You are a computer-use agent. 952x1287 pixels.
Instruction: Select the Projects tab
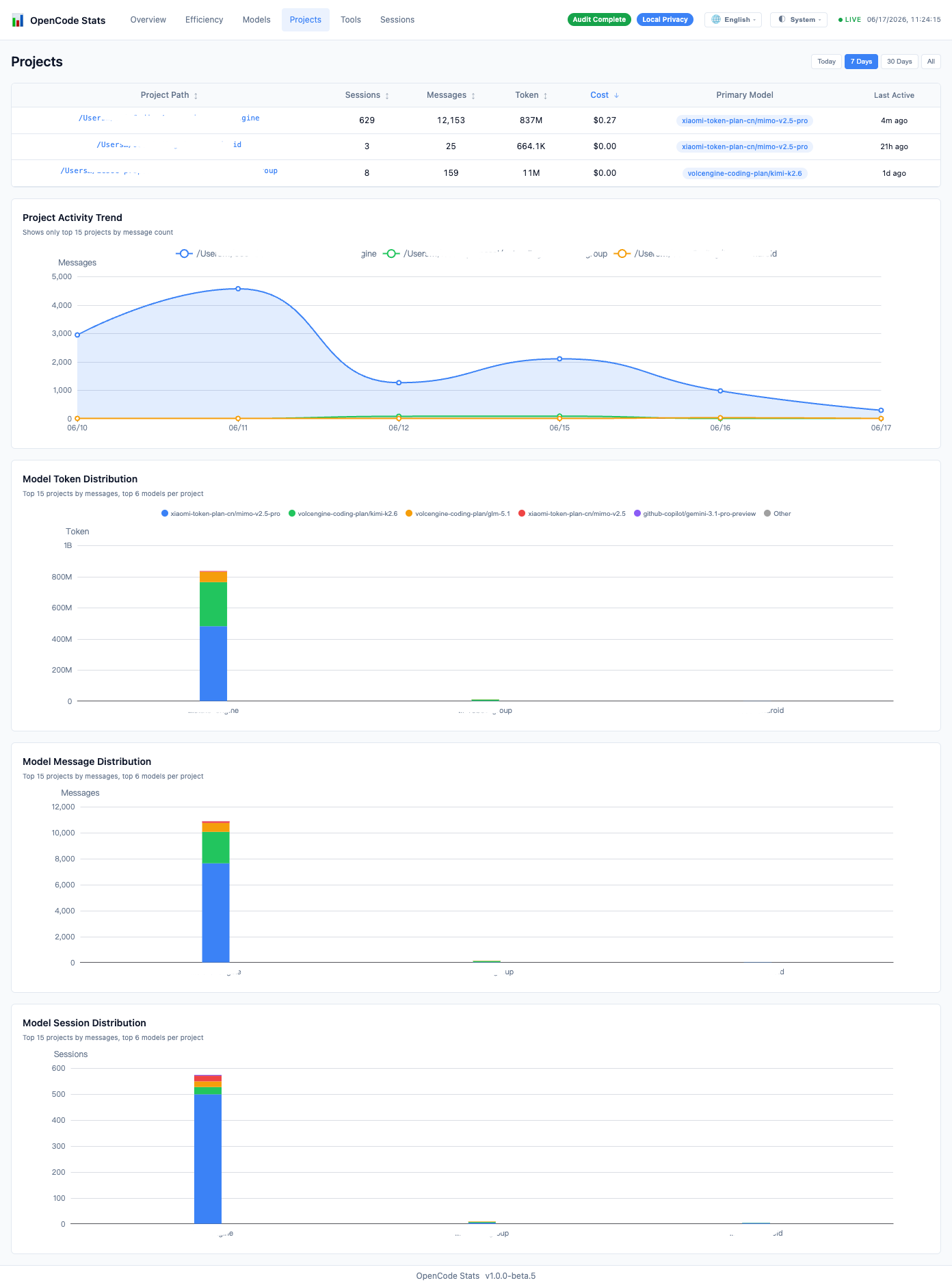306,20
